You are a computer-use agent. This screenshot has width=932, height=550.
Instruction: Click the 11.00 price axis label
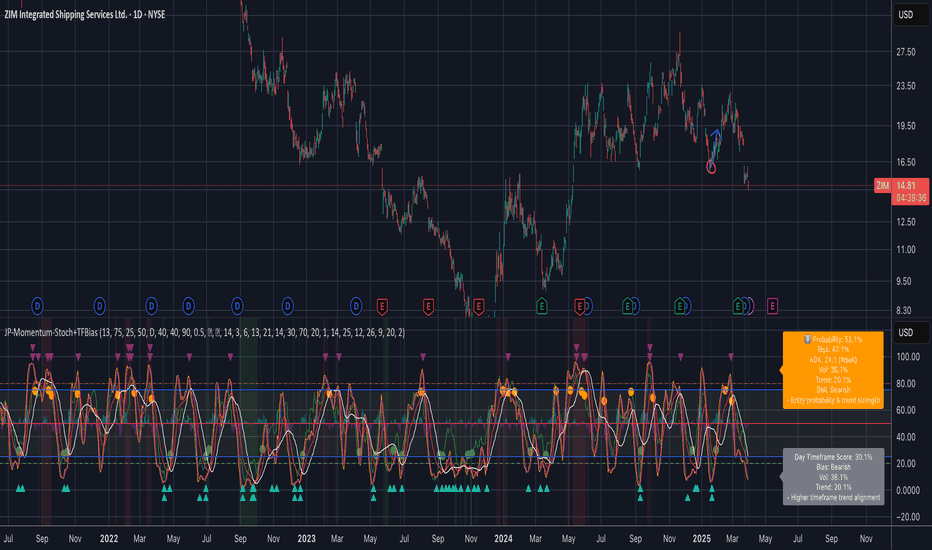click(x=906, y=250)
